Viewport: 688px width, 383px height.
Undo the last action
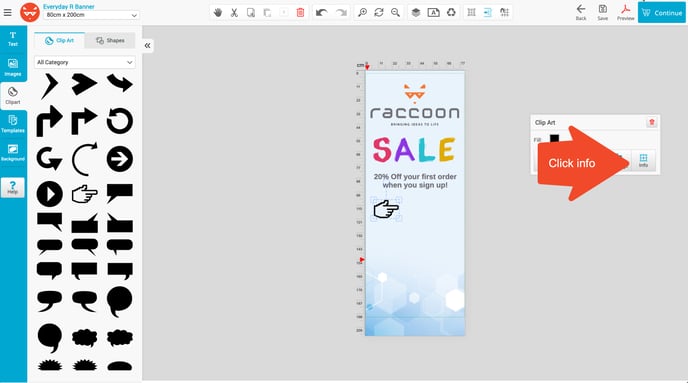pos(322,12)
